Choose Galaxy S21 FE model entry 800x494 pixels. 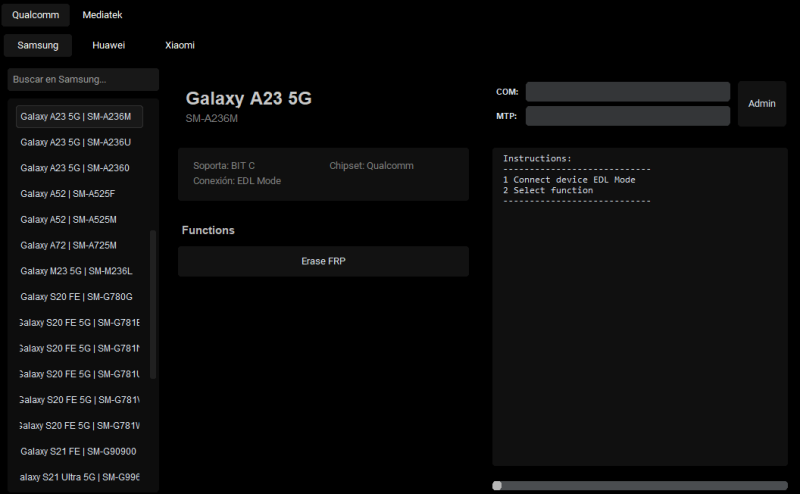pos(79,452)
